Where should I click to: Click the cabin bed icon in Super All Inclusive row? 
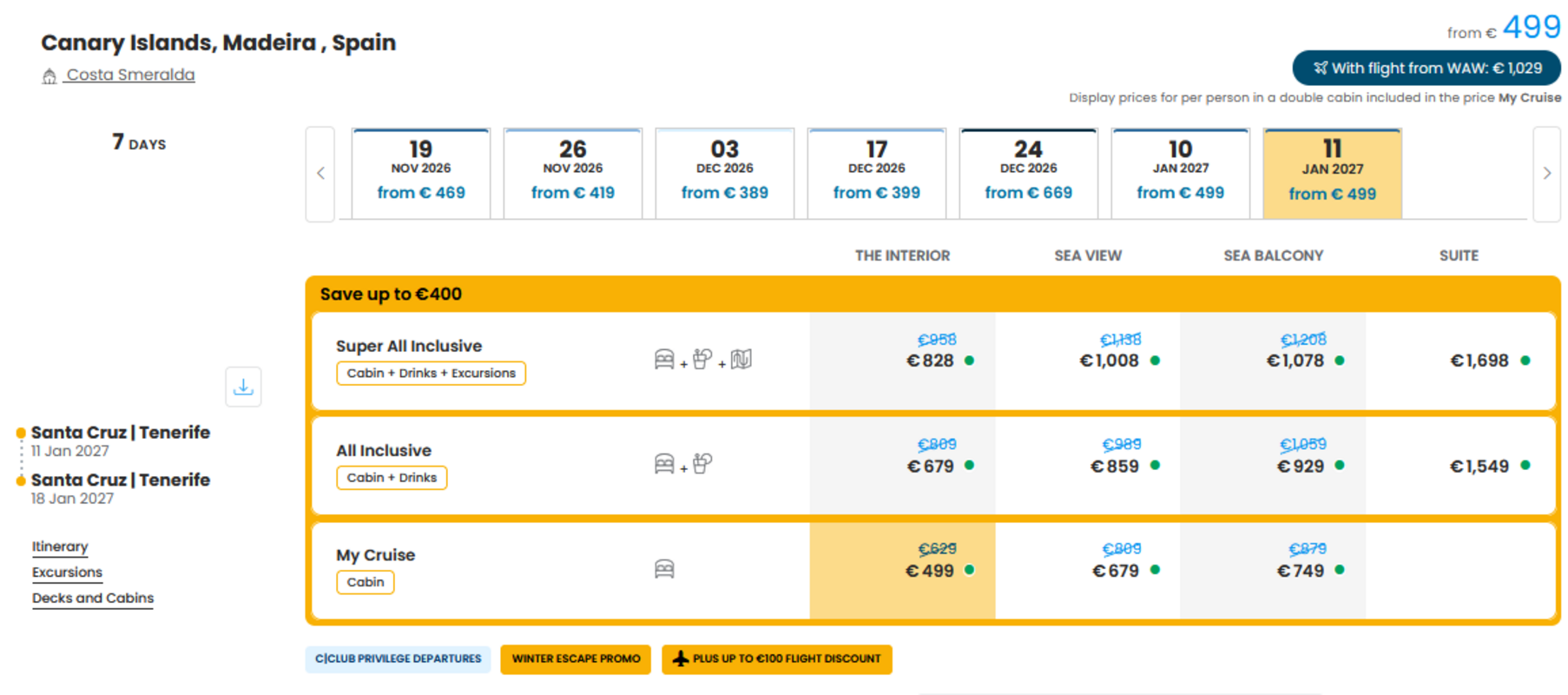click(664, 359)
